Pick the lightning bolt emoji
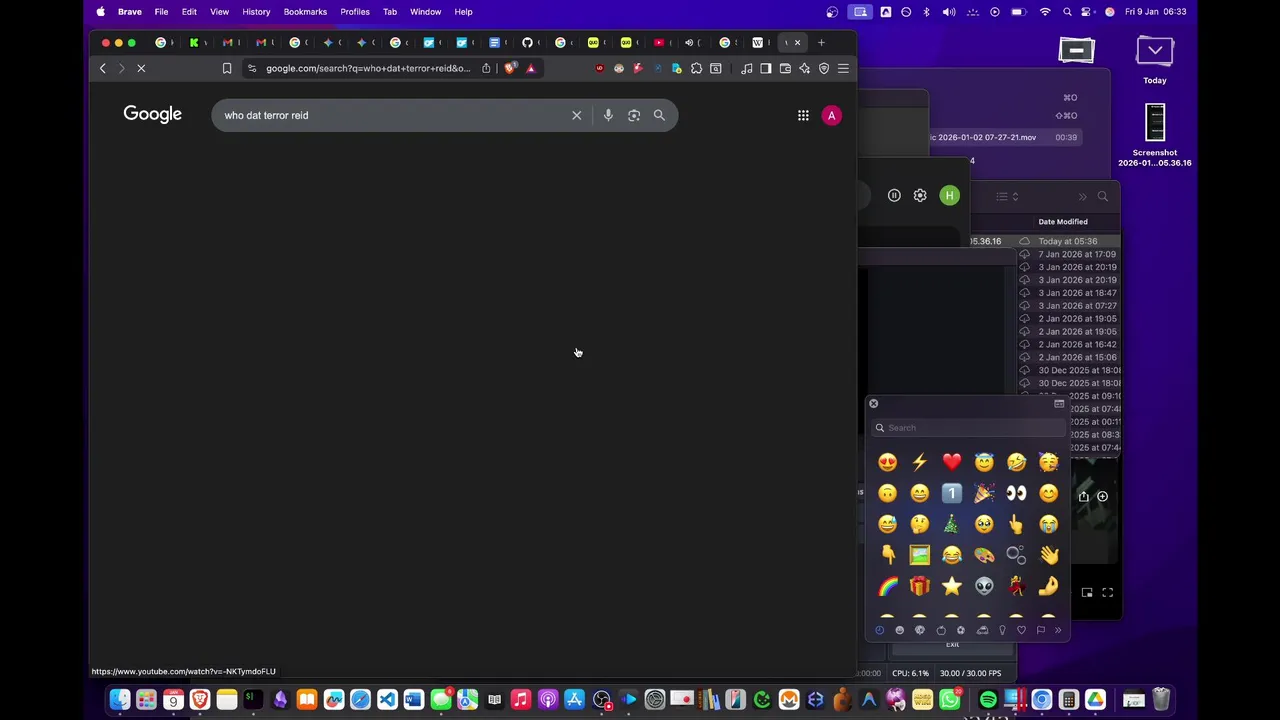The height and width of the screenshot is (720, 1280). click(x=920, y=461)
